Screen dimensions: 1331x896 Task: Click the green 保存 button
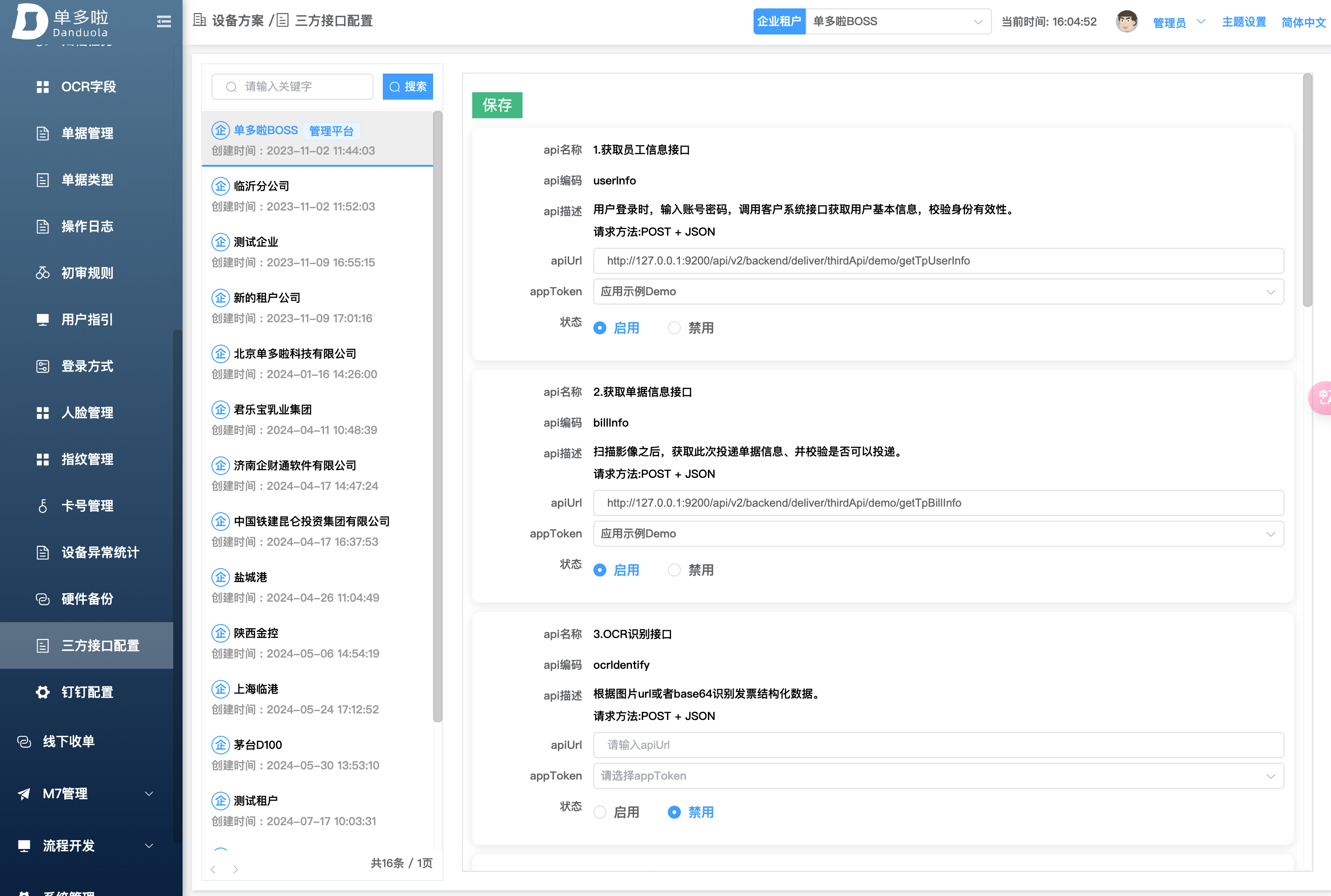[496, 105]
